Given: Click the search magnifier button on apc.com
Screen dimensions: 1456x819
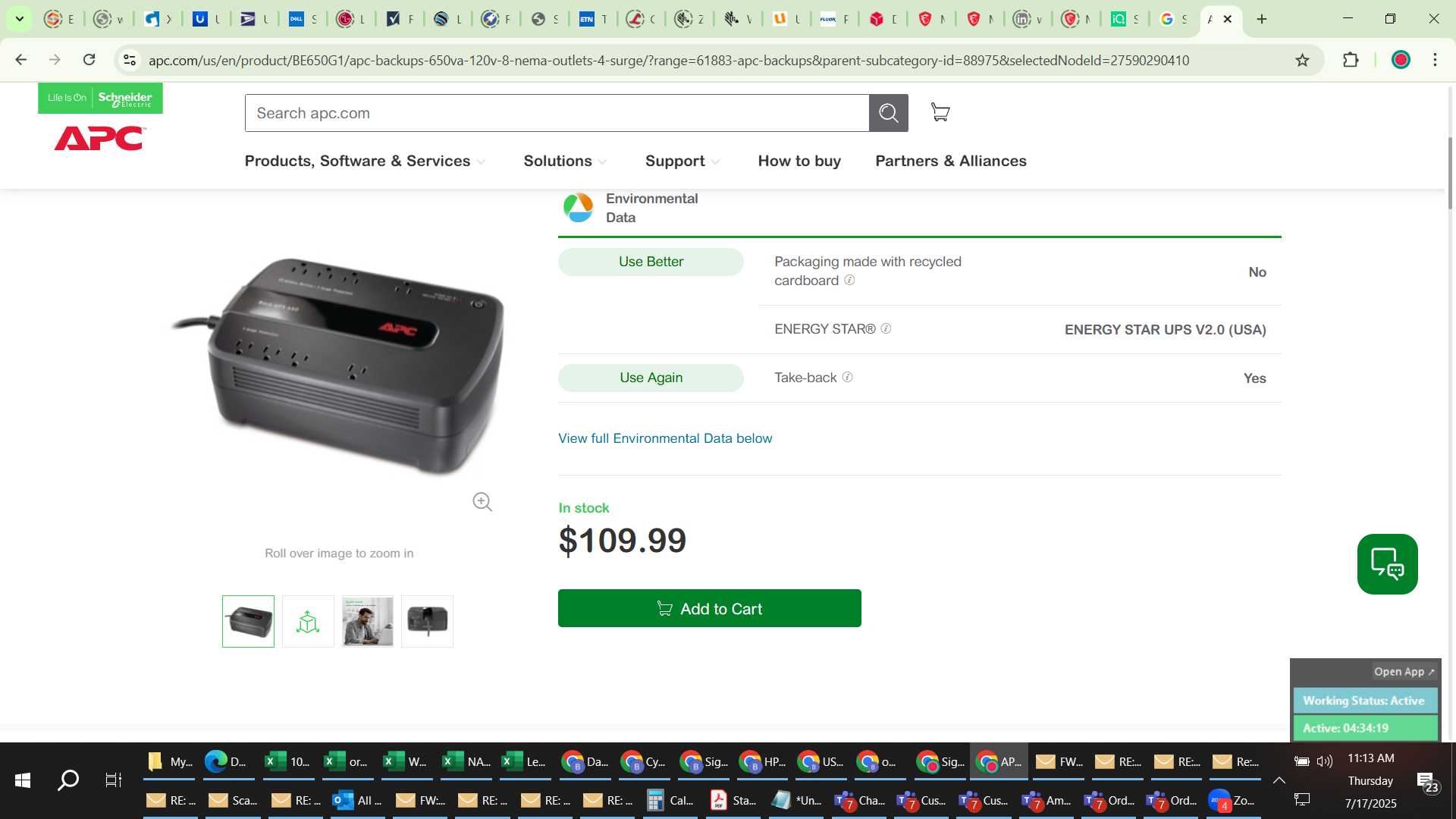Looking at the screenshot, I should coord(888,113).
